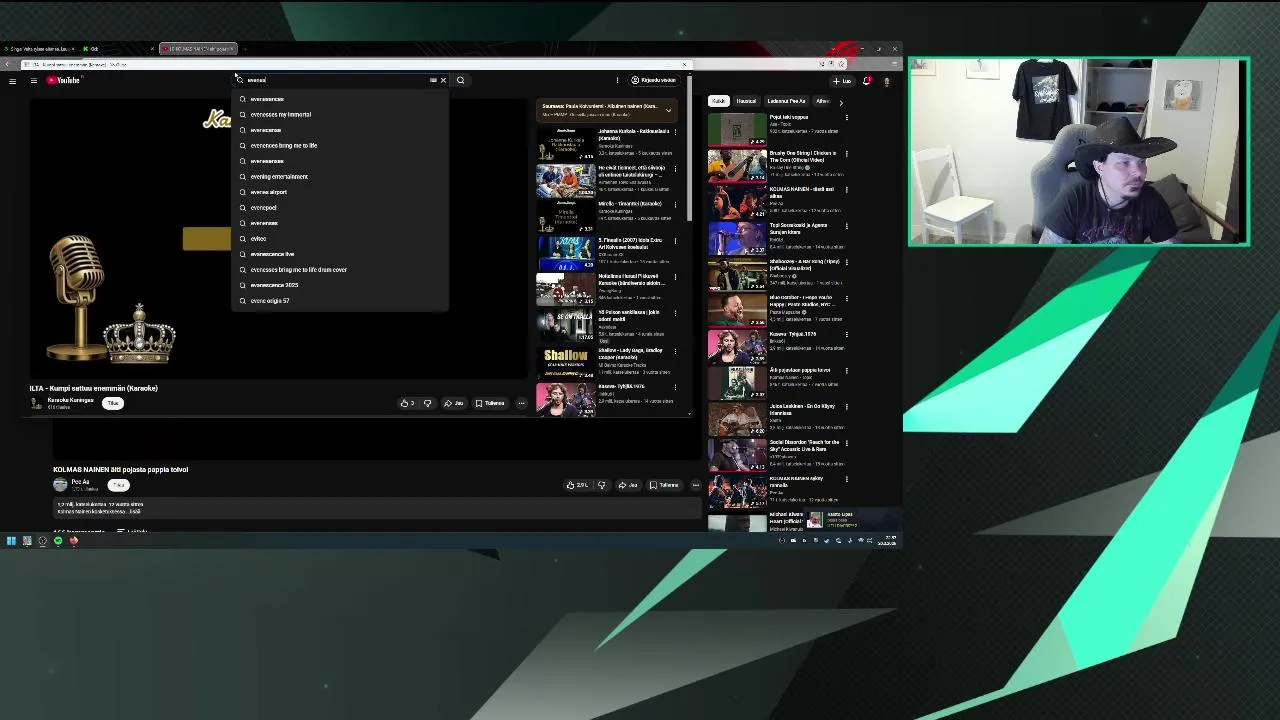This screenshot has width=1280, height=720.
Task: Share the KOLMAS NAINEN video with Jaa
Action: point(628,485)
